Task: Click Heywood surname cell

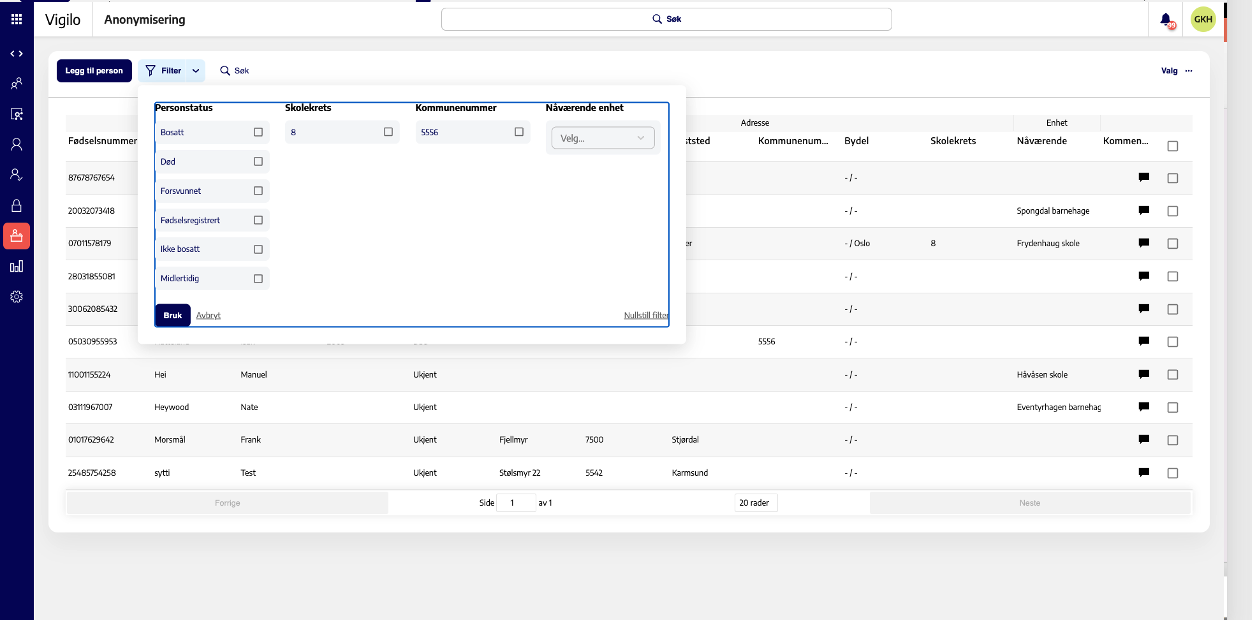Action: click(x=172, y=407)
